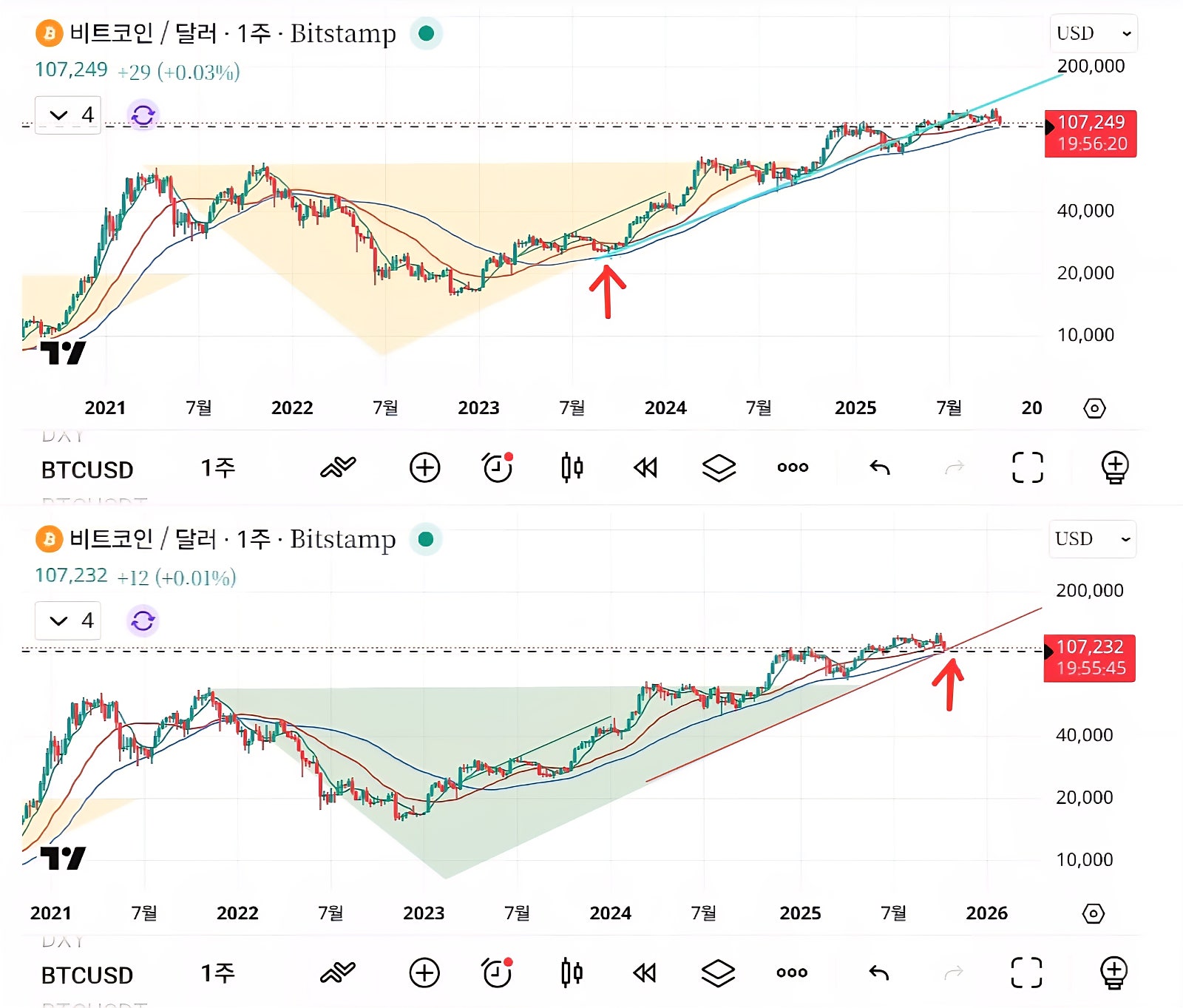Start bar replay in the top chart toolbar
Screen dimensions: 1183x1008
coord(645,467)
